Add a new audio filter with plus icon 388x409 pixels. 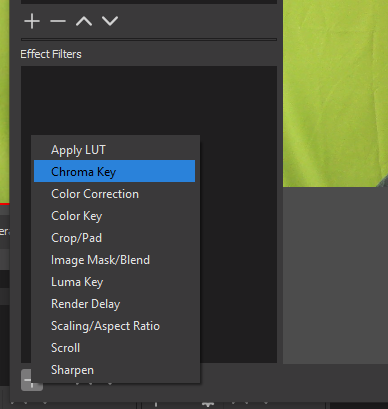(32, 21)
